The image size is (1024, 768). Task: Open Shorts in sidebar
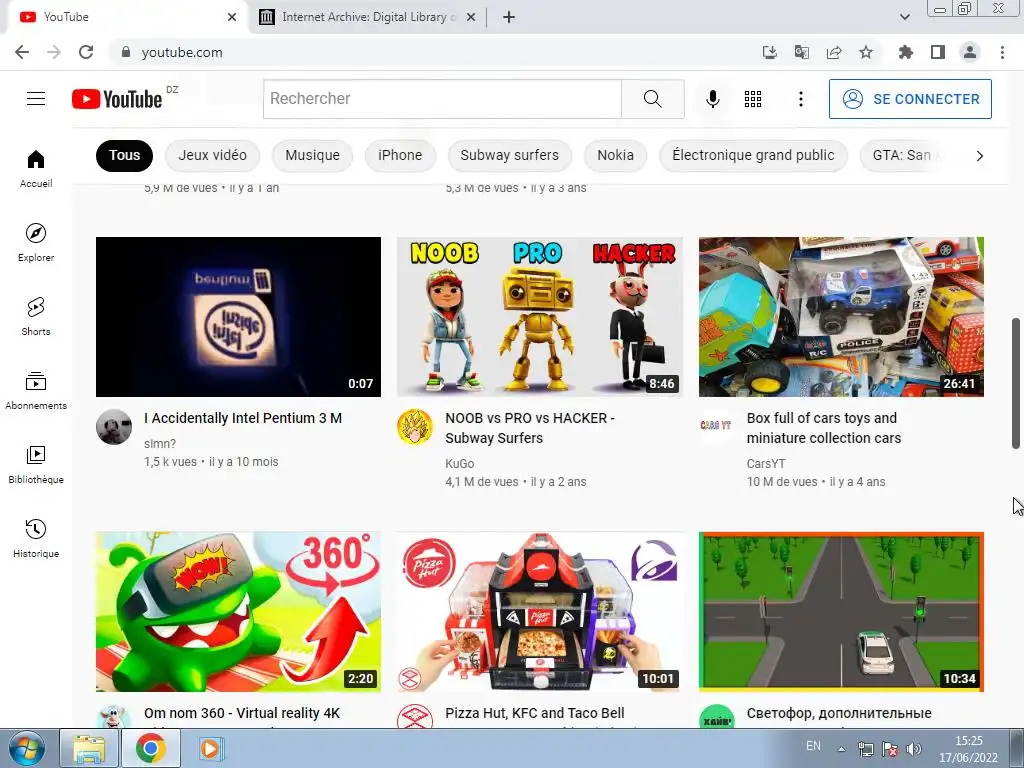36,317
